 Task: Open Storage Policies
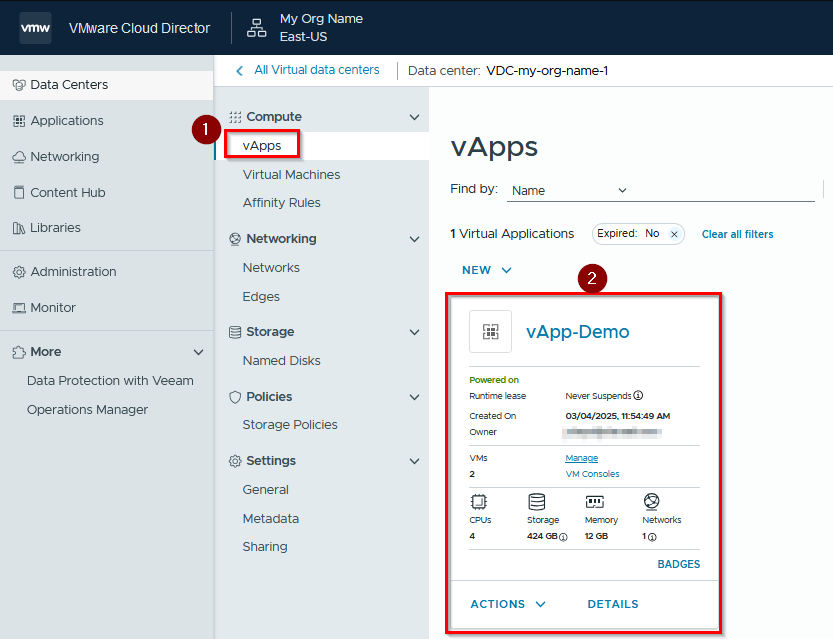point(290,425)
